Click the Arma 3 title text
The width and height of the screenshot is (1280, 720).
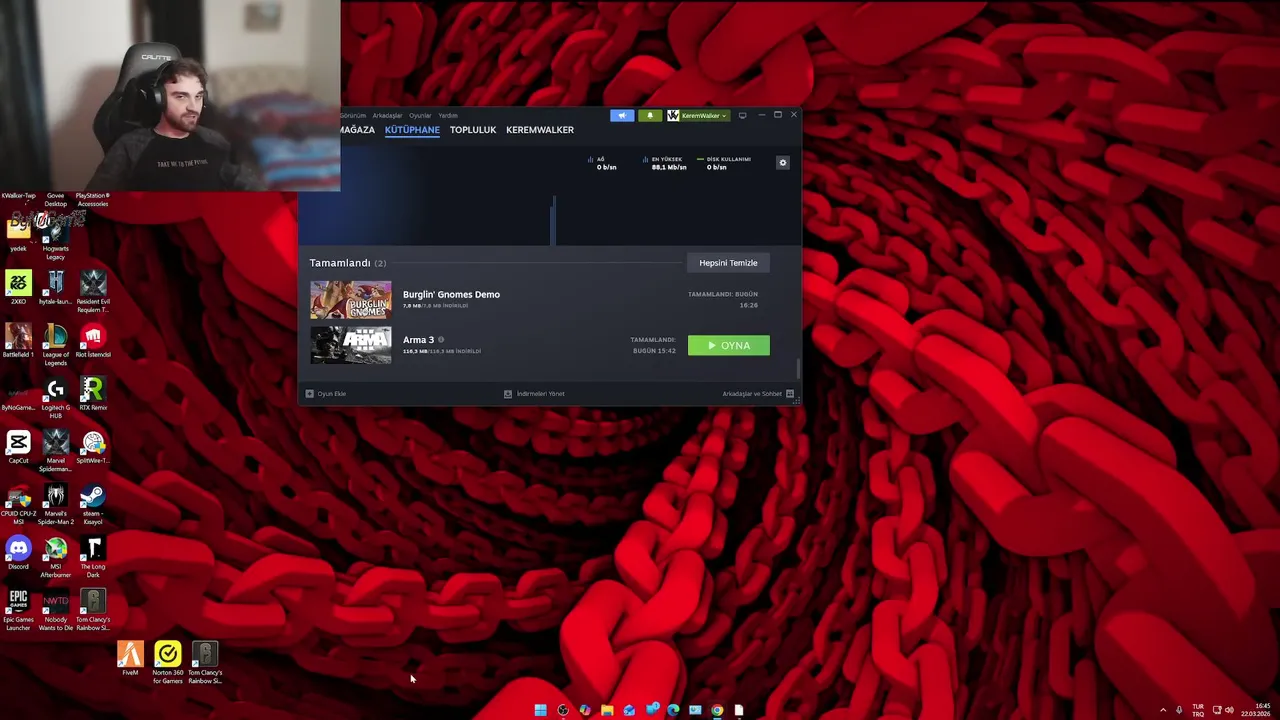coord(418,340)
